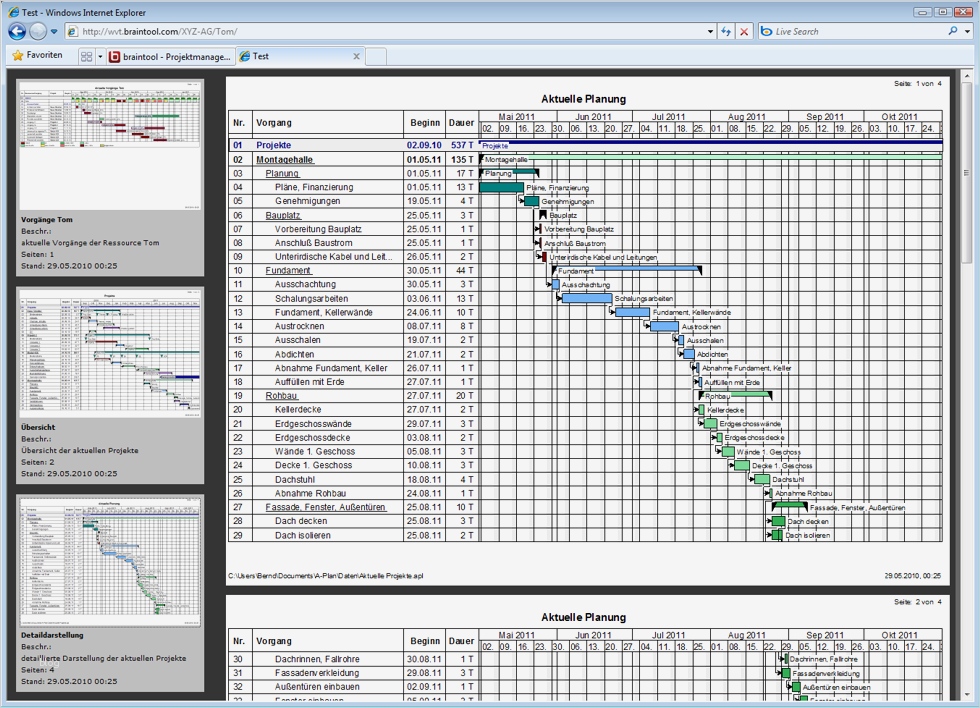Click the Detaildarstellung title text
Screen dimensions: 980x708
point(52,635)
